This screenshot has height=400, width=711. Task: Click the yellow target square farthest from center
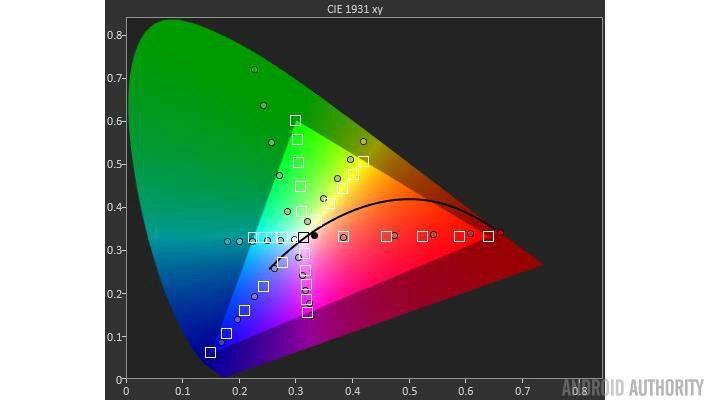click(x=363, y=161)
